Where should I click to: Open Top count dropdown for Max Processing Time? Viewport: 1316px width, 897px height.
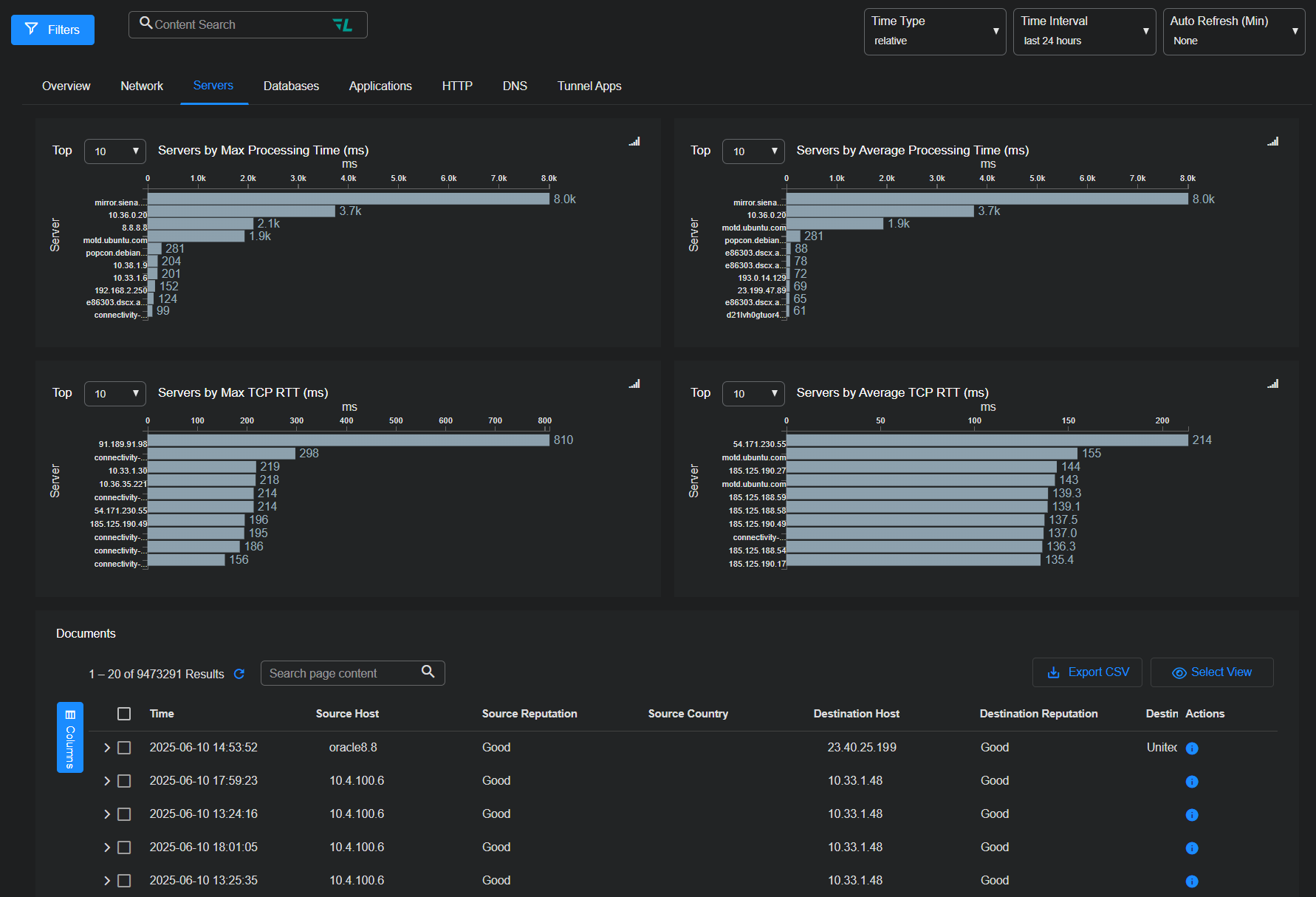click(115, 151)
